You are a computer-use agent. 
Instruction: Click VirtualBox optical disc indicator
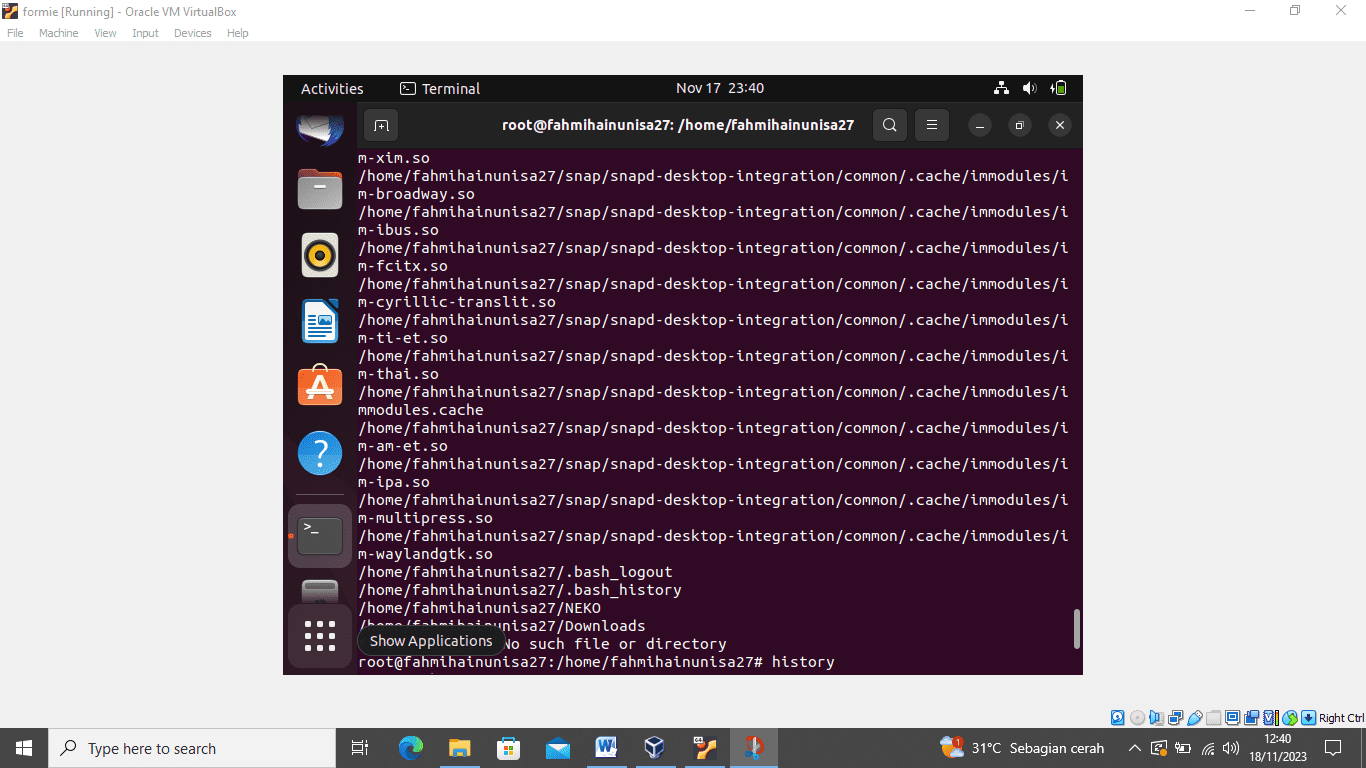1137,718
